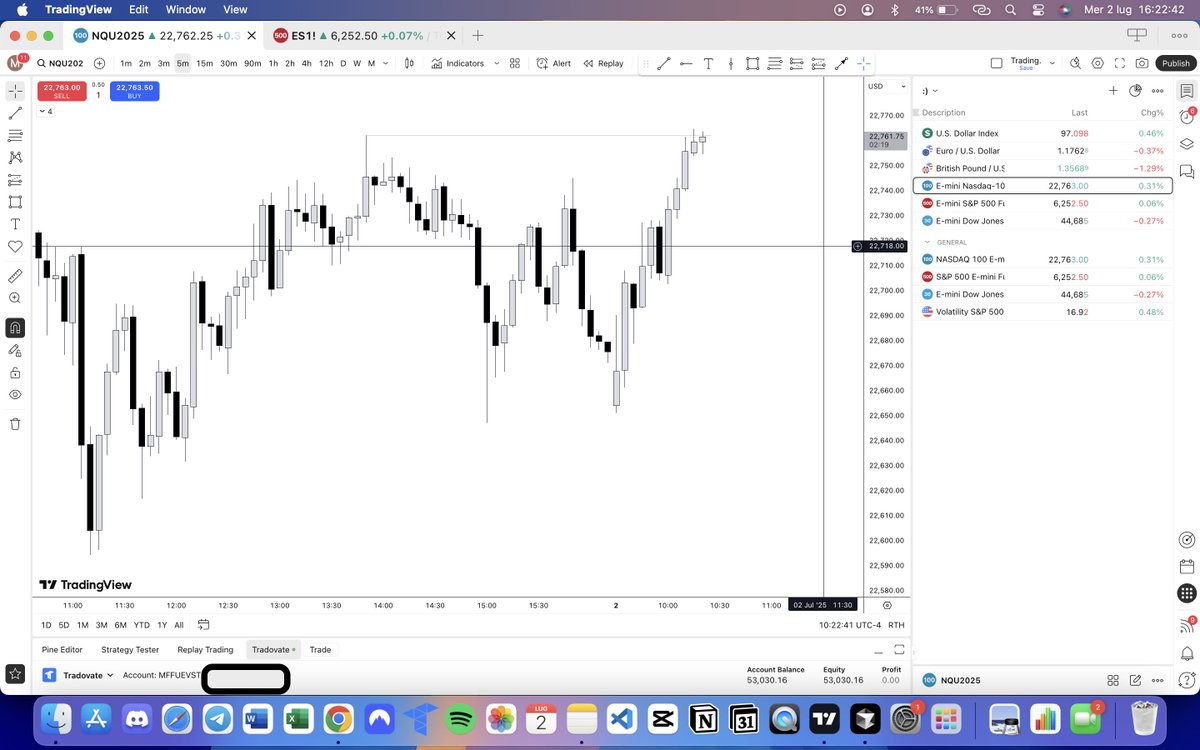Expand the collapsed indicators legend chevron
The width and height of the screenshot is (1200, 750).
(45, 111)
